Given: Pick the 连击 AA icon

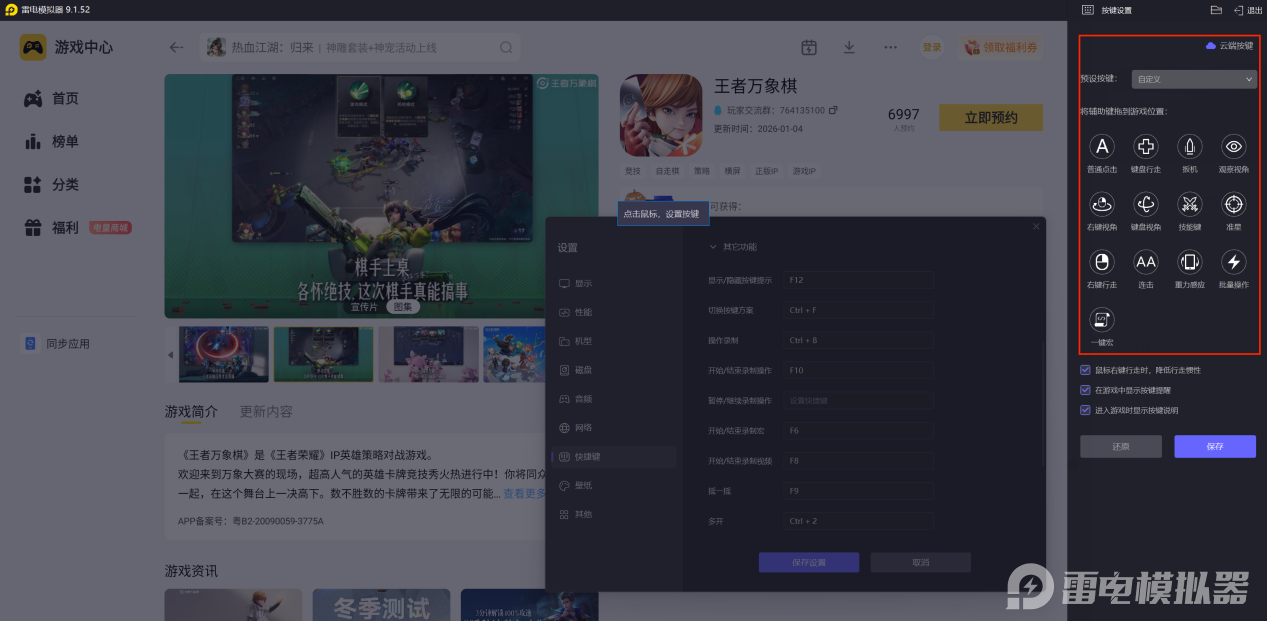Looking at the screenshot, I should pos(1146,262).
